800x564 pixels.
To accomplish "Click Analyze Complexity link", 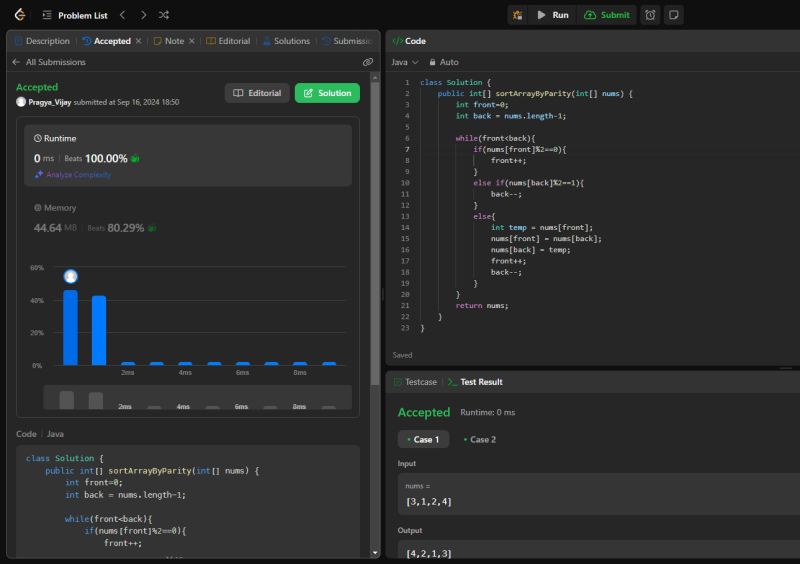I will point(72,175).
